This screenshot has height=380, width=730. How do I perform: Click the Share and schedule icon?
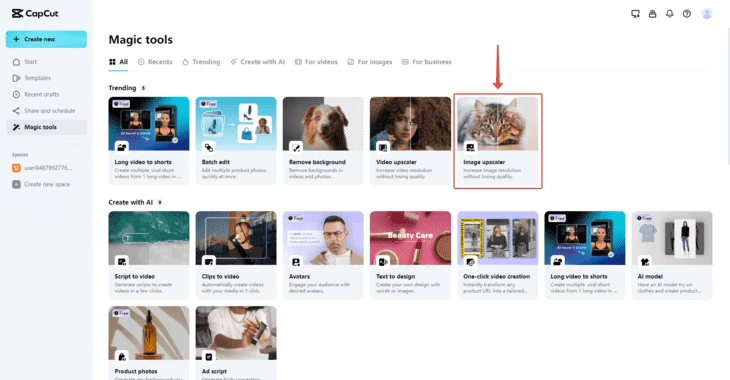(x=16, y=110)
